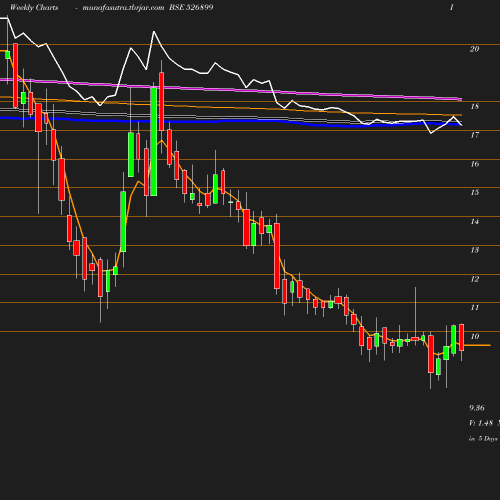Select the price axis label 15
This screenshot has height=500, width=500.
click(x=475, y=192)
